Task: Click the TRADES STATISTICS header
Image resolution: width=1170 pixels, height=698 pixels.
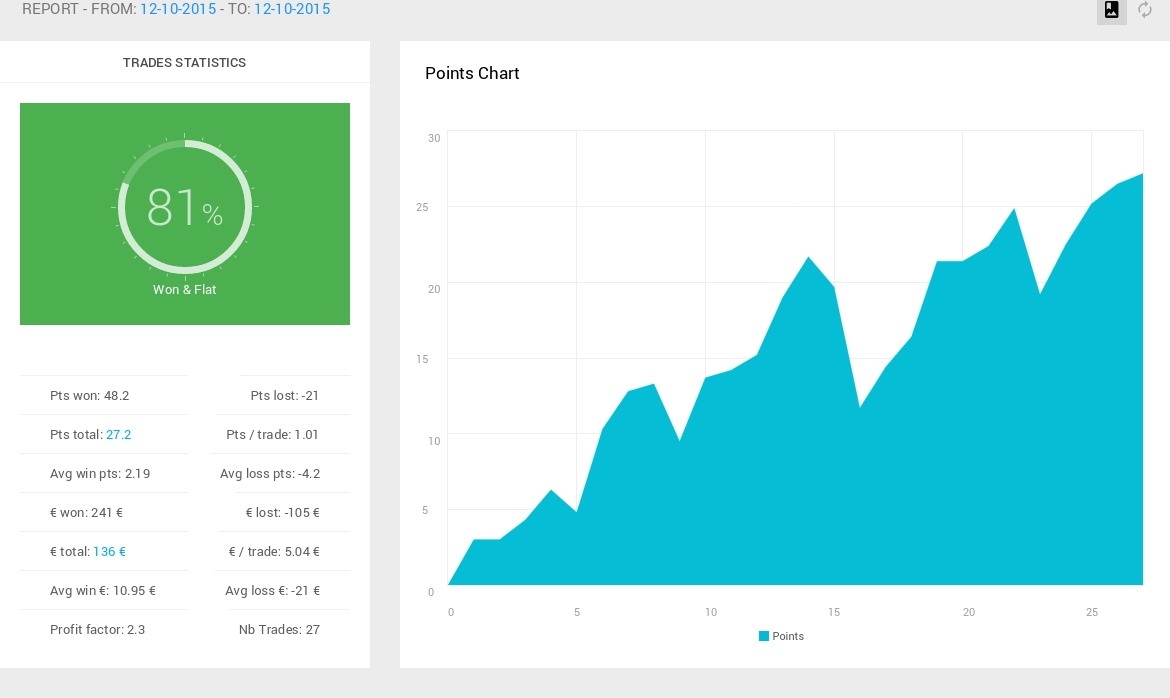Action: (x=184, y=63)
